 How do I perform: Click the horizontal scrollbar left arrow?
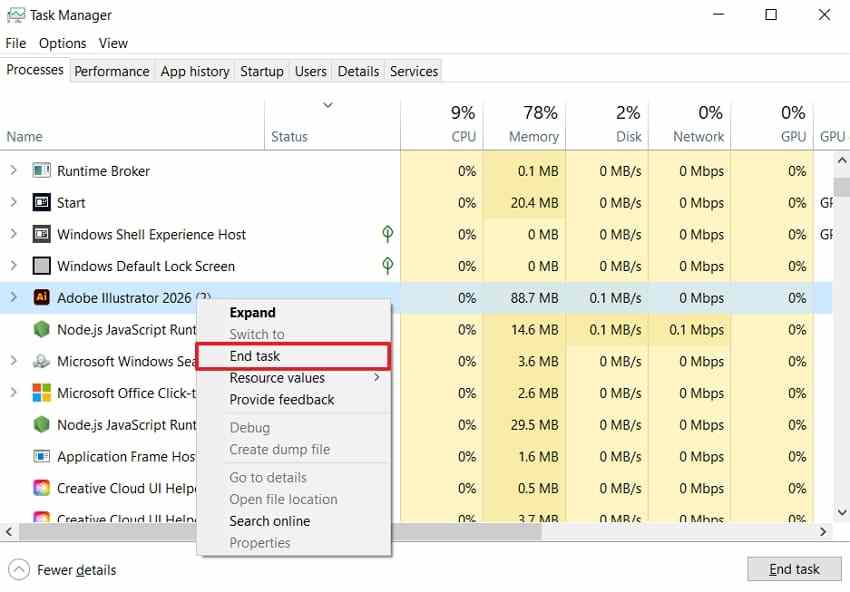tap(9, 532)
